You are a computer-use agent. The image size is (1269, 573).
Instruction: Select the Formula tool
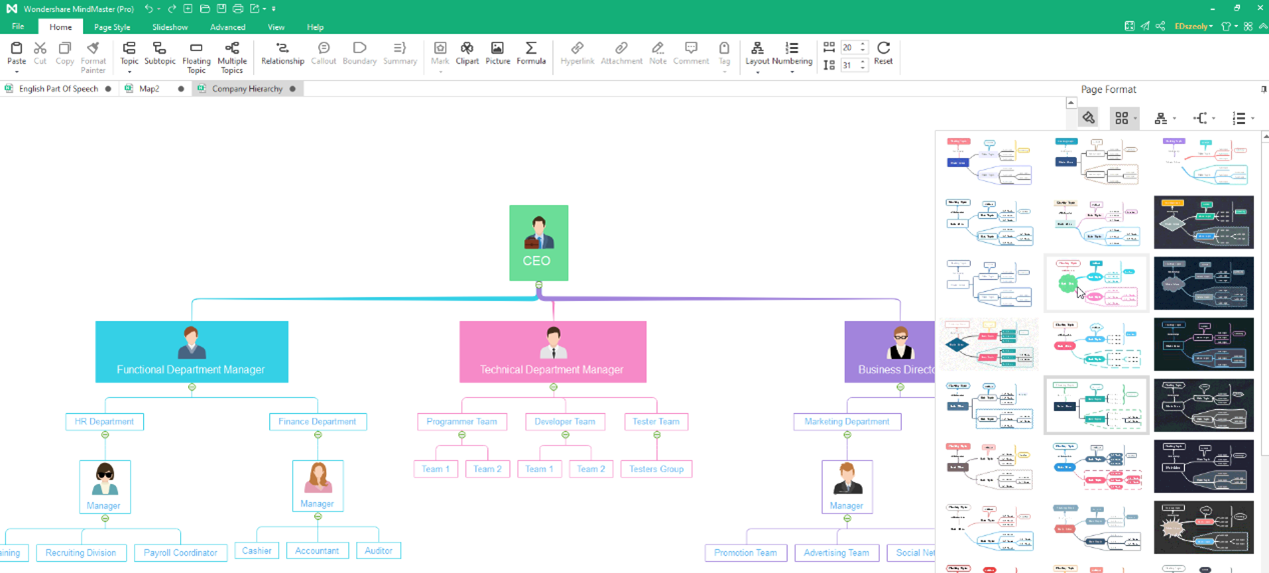(x=531, y=53)
